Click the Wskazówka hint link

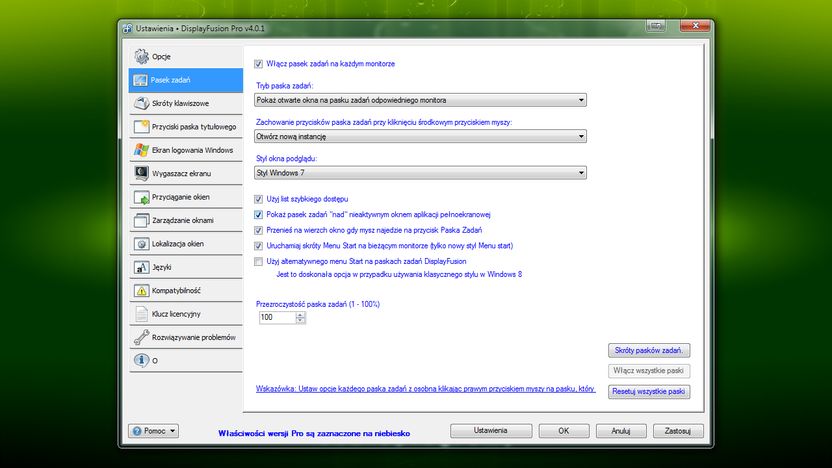[425, 388]
